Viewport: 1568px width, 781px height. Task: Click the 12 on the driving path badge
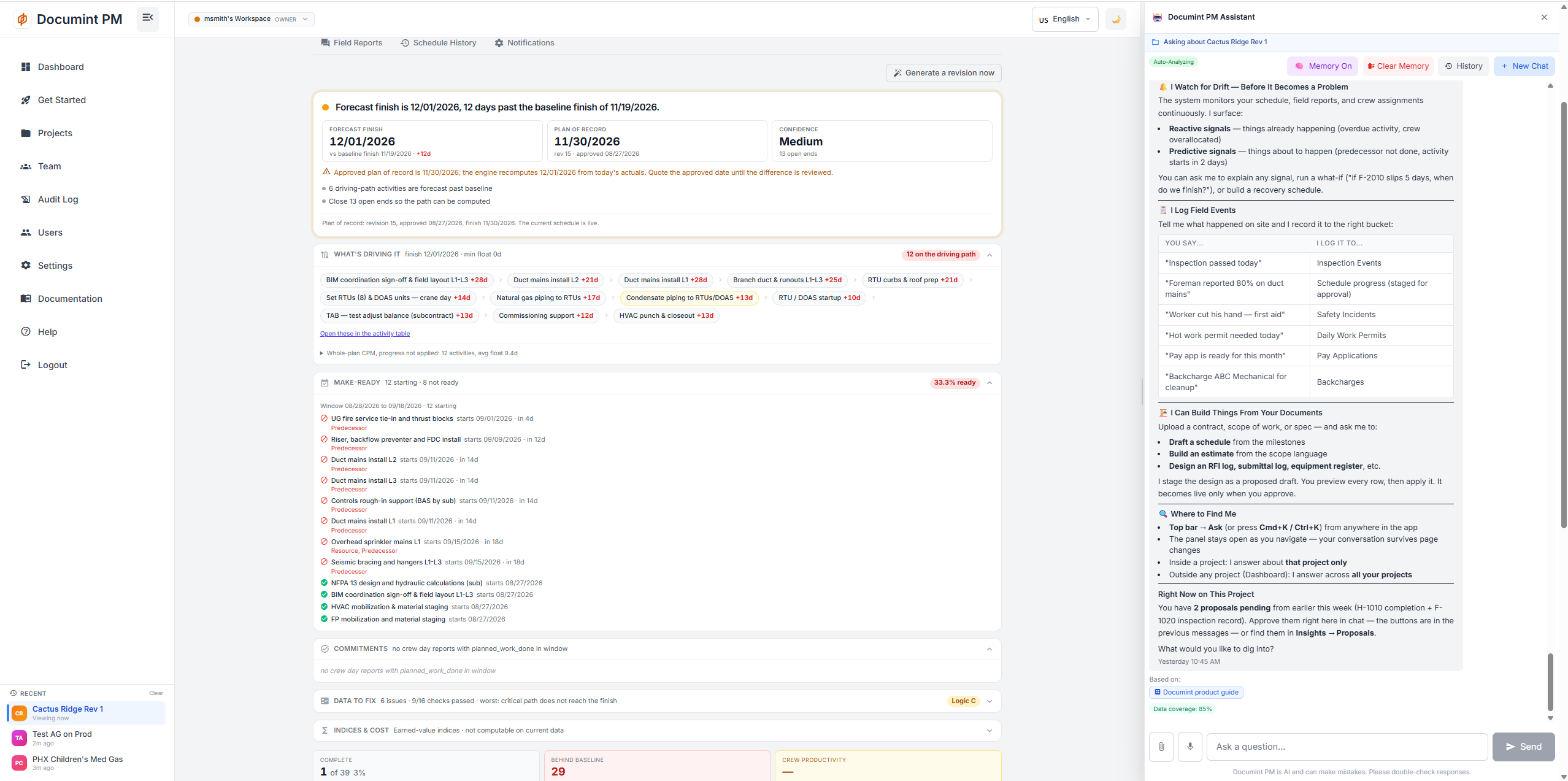point(941,255)
